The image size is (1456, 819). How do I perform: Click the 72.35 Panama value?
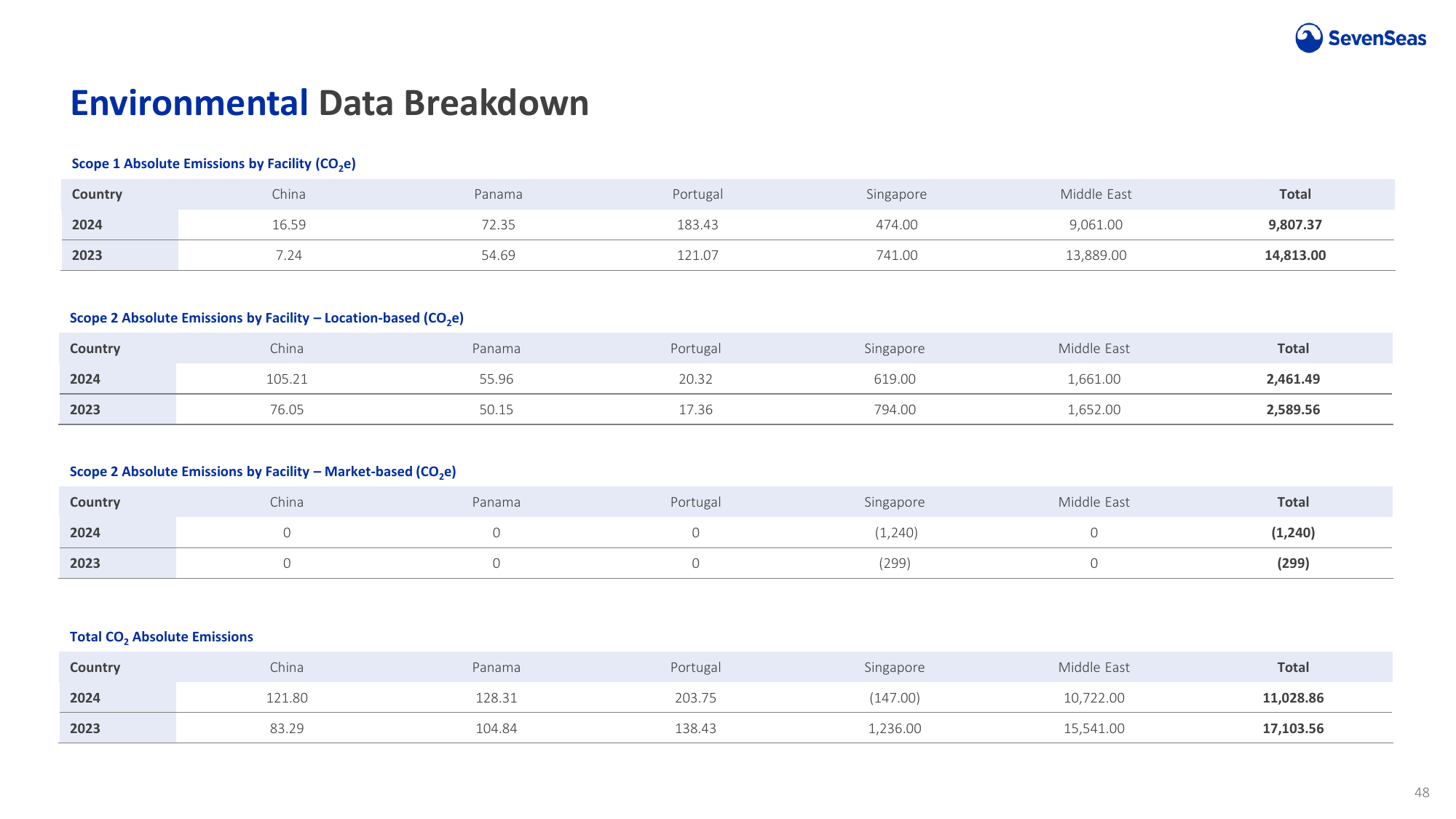pos(498,225)
